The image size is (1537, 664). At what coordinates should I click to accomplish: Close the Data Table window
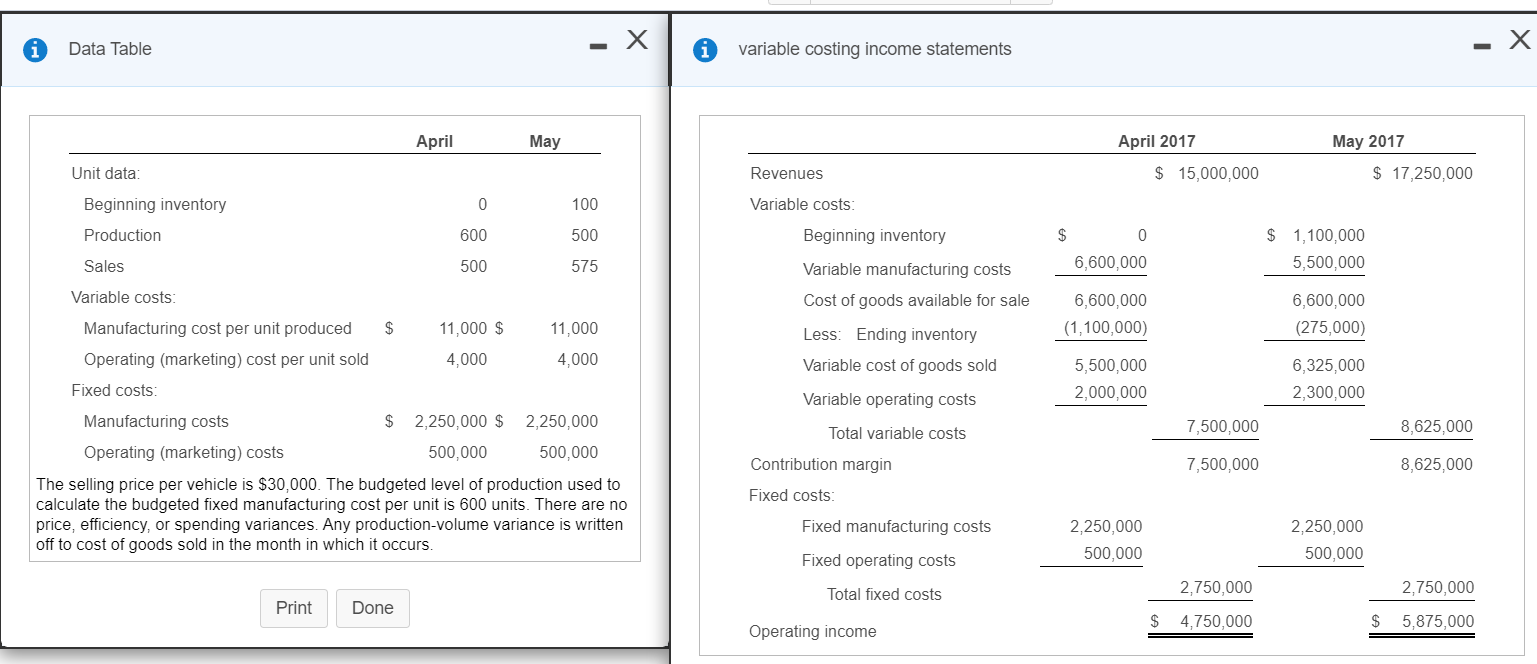[637, 39]
